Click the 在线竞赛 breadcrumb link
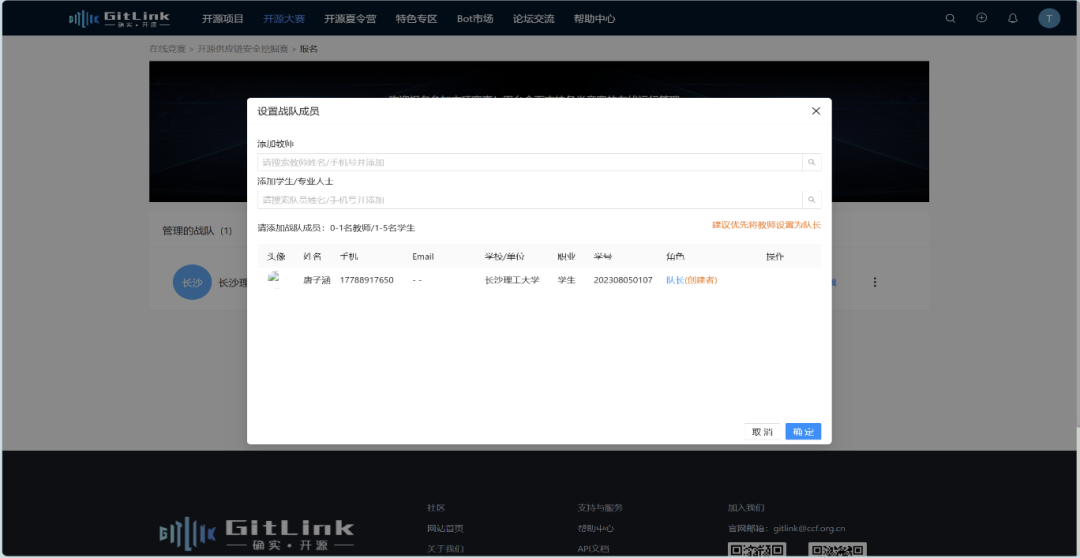The width and height of the screenshot is (1080, 558). click(x=167, y=49)
